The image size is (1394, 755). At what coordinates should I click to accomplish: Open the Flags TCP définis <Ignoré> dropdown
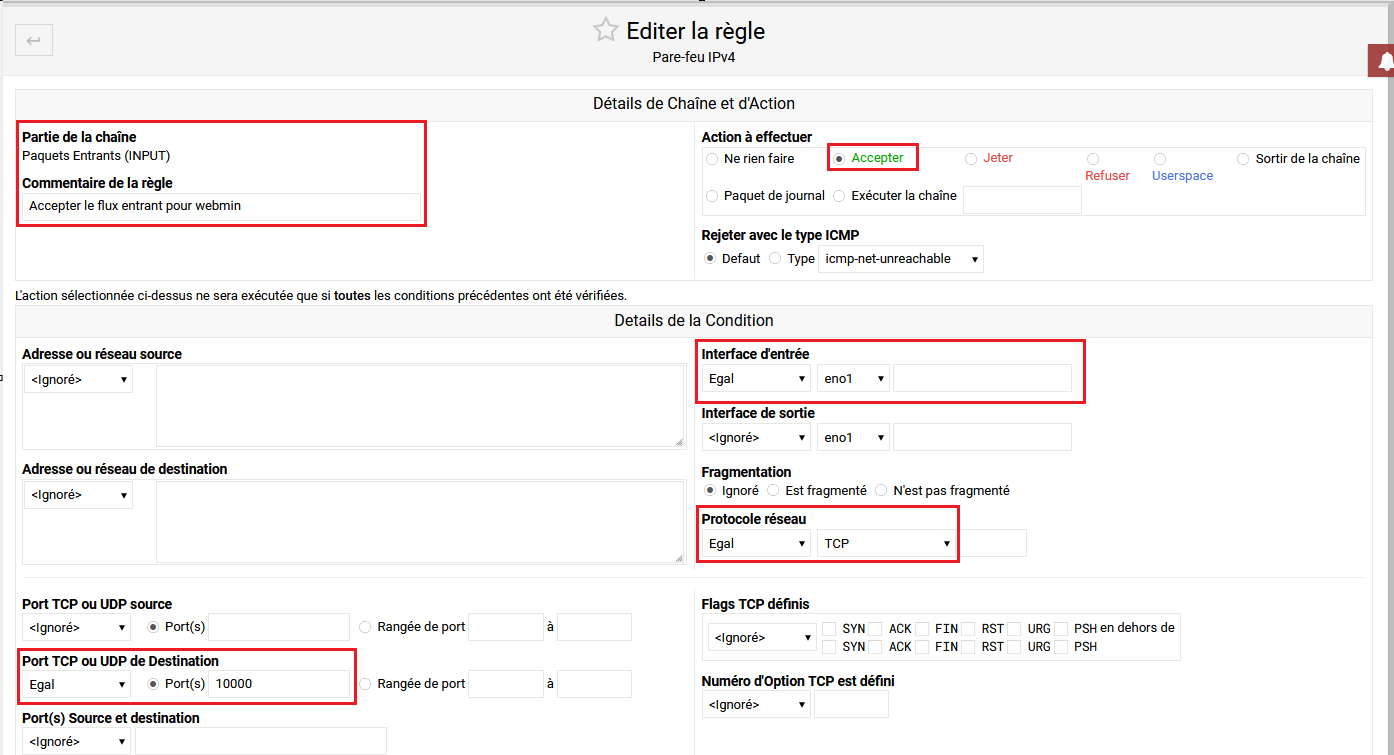pyautogui.click(x=761, y=636)
